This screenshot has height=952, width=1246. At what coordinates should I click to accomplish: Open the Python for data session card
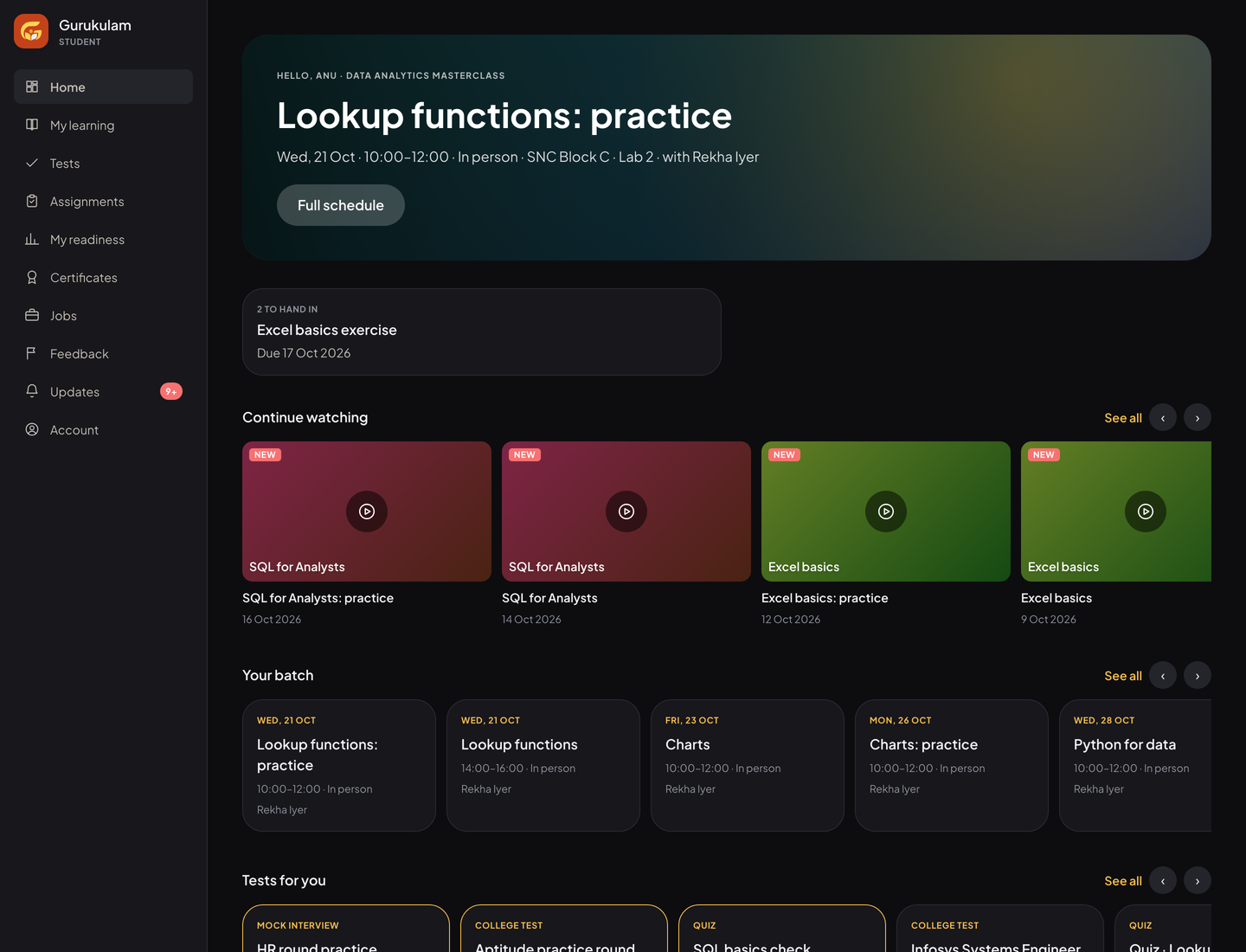point(1135,765)
